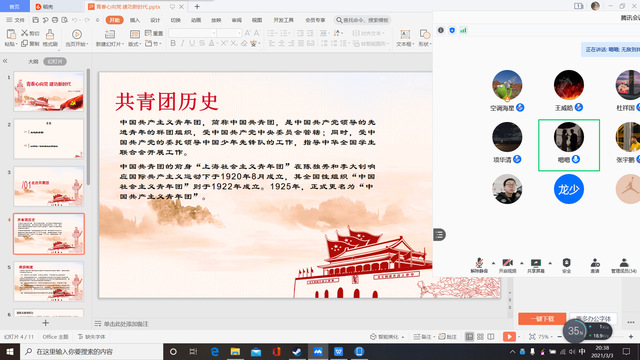This screenshot has width=640, height=360.
Task: Open the Design ribbon tab
Action: coord(155,20)
